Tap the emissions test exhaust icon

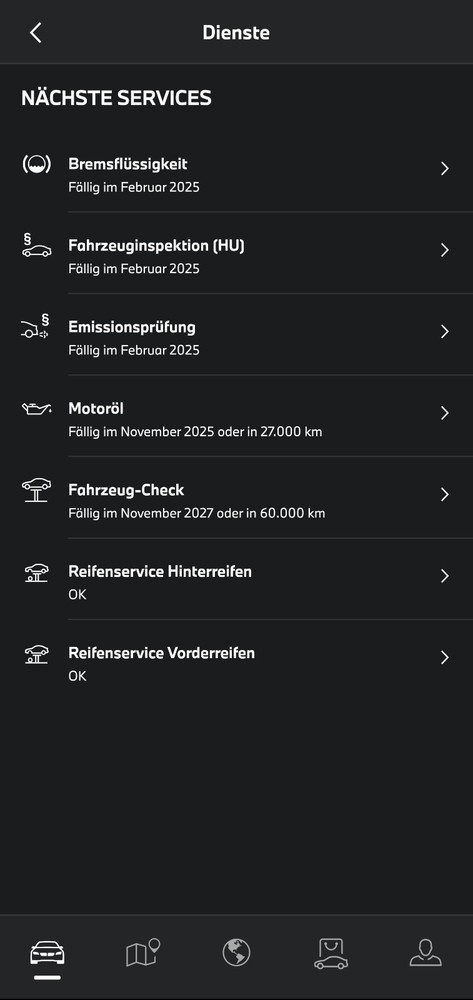pos(35,327)
